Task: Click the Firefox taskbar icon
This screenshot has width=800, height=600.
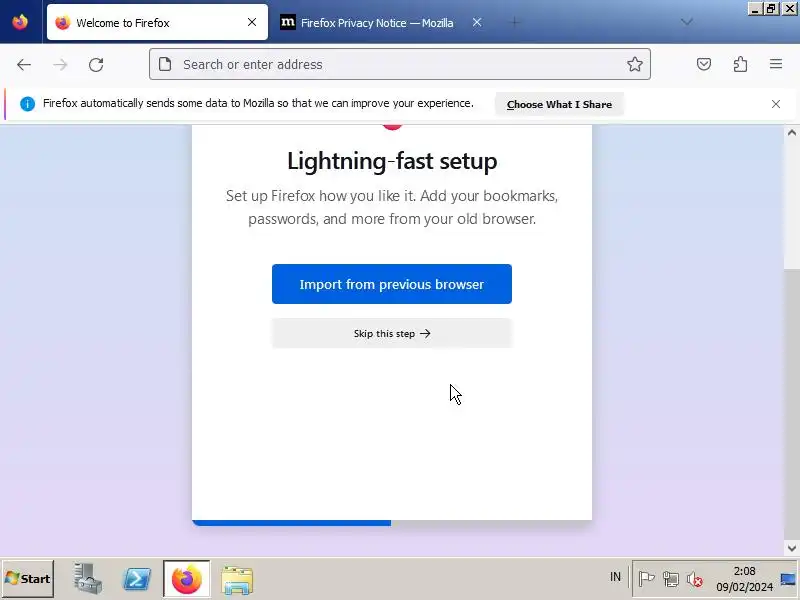Action: (187, 579)
